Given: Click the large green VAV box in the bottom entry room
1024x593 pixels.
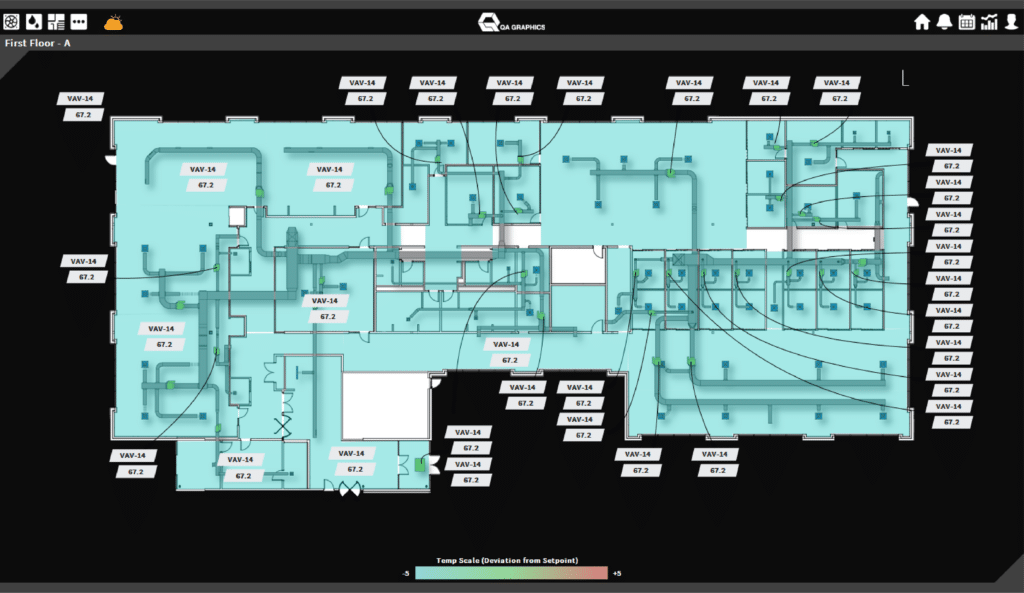Looking at the screenshot, I should pyautogui.click(x=421, y=465).
